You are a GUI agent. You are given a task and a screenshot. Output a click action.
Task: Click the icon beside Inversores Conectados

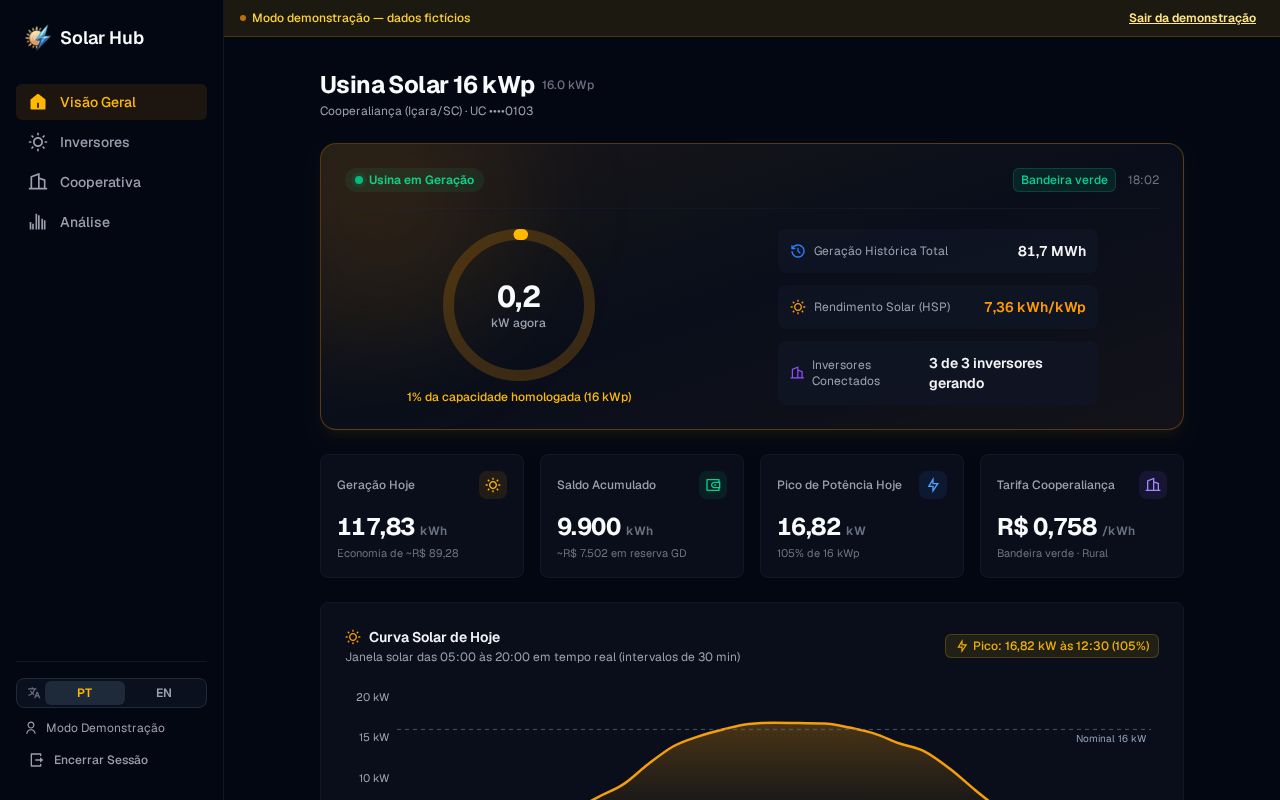click(797, 373)
